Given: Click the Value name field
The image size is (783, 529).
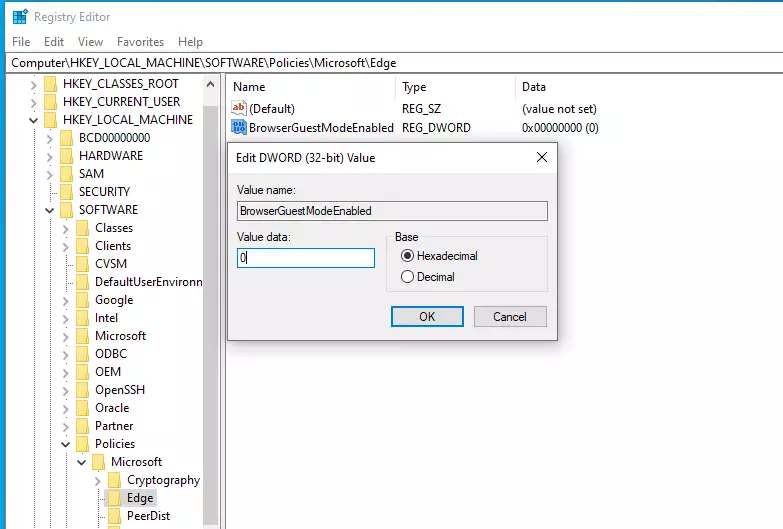Looking at the screenshot, I should 392,211.
